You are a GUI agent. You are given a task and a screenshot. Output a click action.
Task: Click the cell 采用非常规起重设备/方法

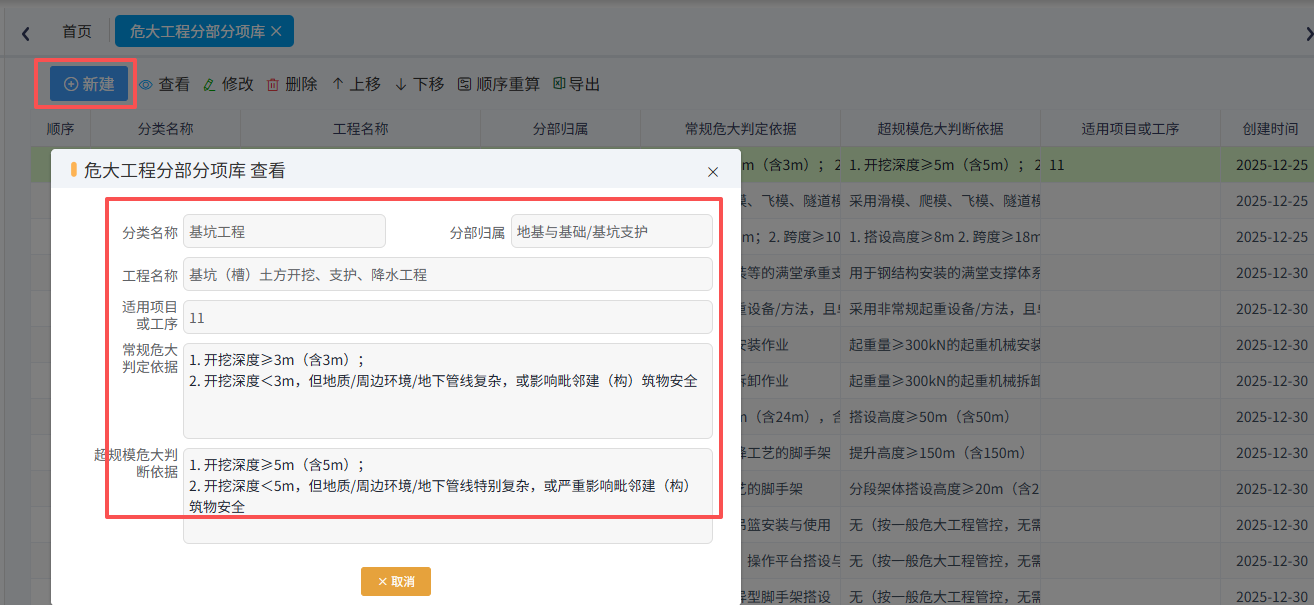940,309
